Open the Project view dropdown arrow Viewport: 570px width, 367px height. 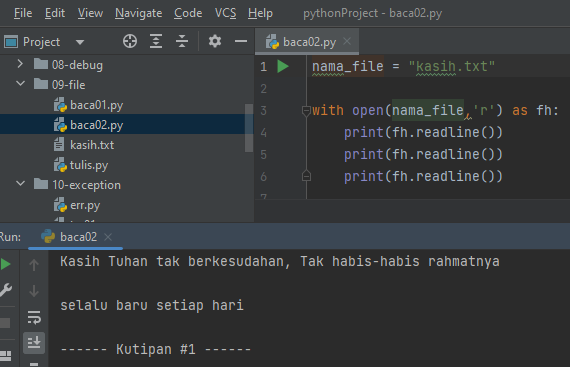click(80, 42)
